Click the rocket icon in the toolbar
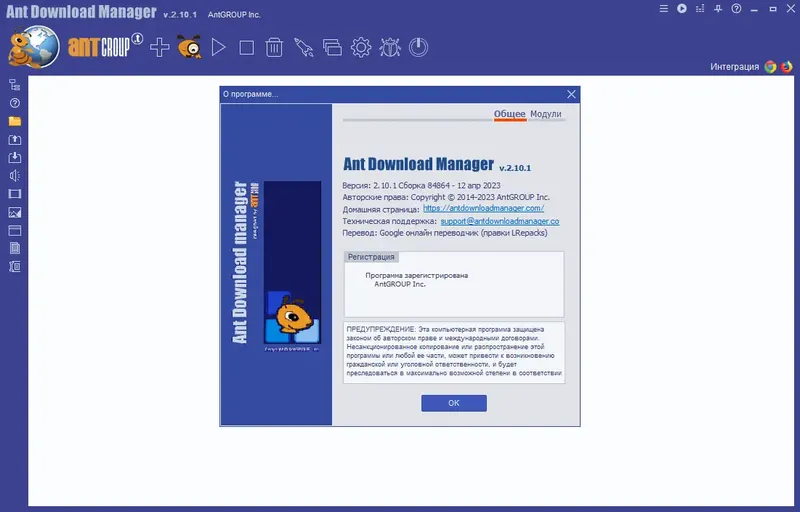Screen dimensions: 800x512 [x=304, y=47]
